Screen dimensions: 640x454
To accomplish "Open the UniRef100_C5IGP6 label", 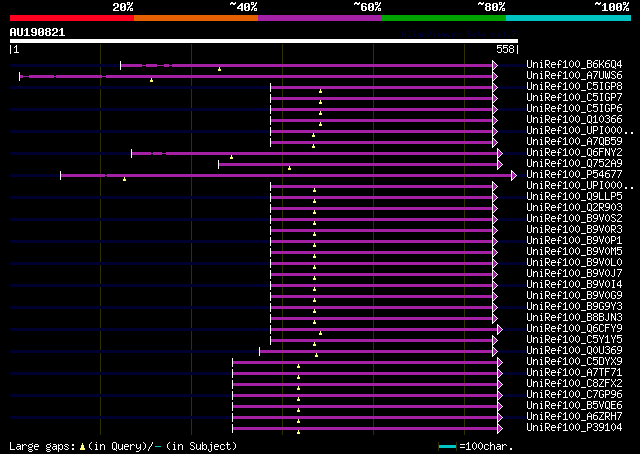I will [x=574, y=109].
